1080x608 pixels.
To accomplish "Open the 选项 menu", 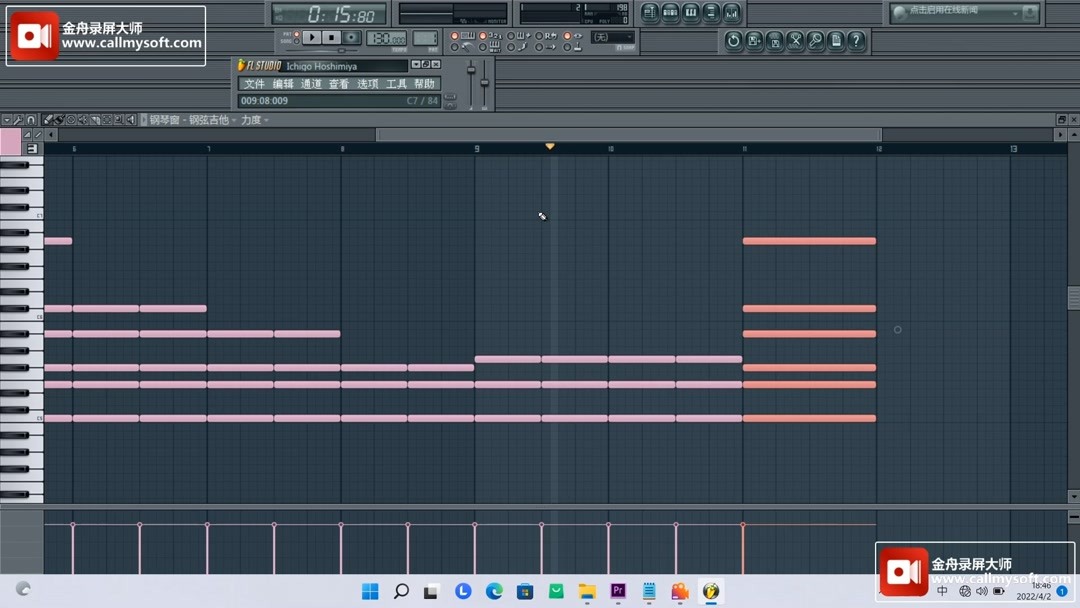I will coord(366,84).
